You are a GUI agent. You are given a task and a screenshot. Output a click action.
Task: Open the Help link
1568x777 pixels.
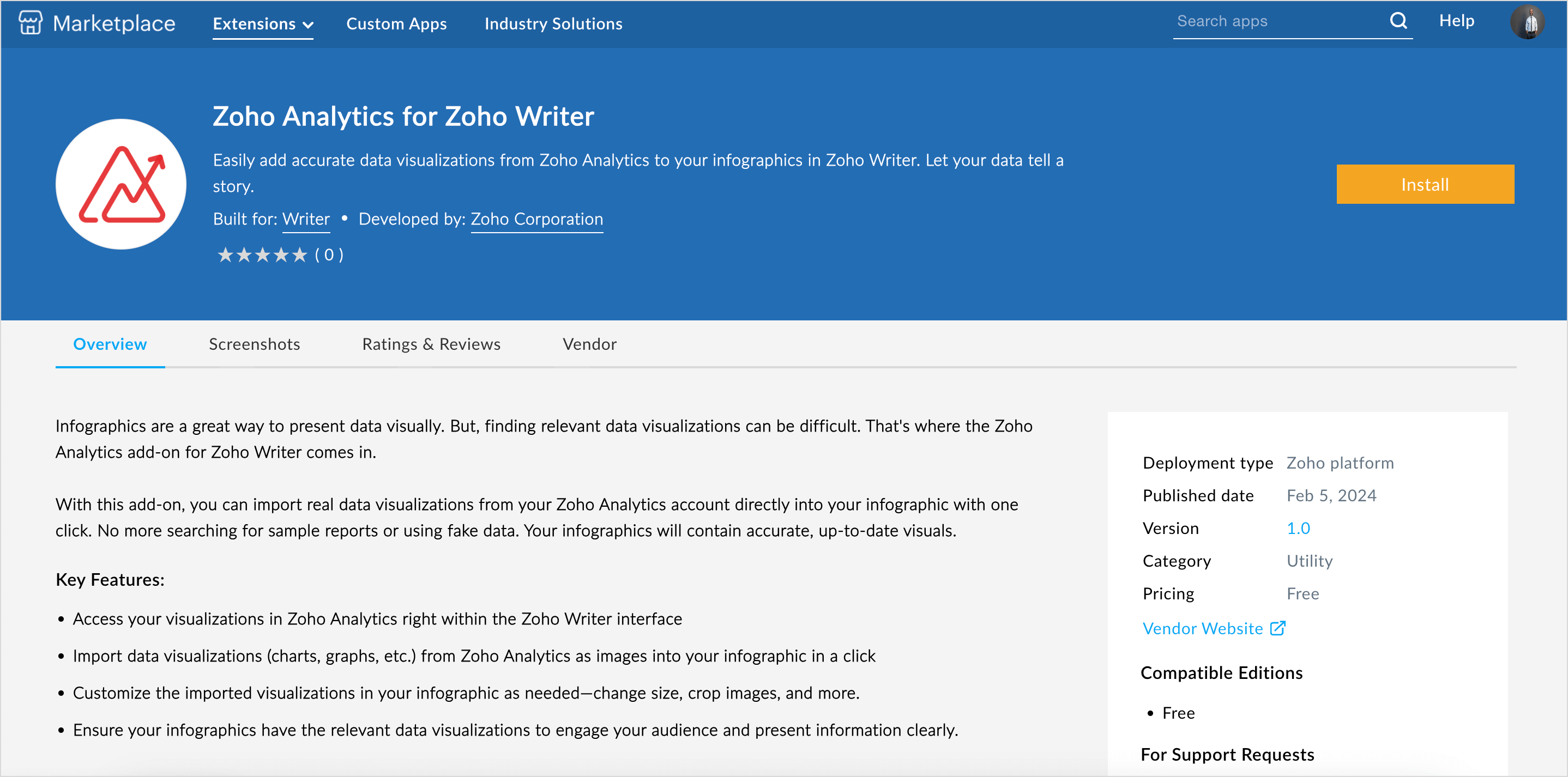1456,21
